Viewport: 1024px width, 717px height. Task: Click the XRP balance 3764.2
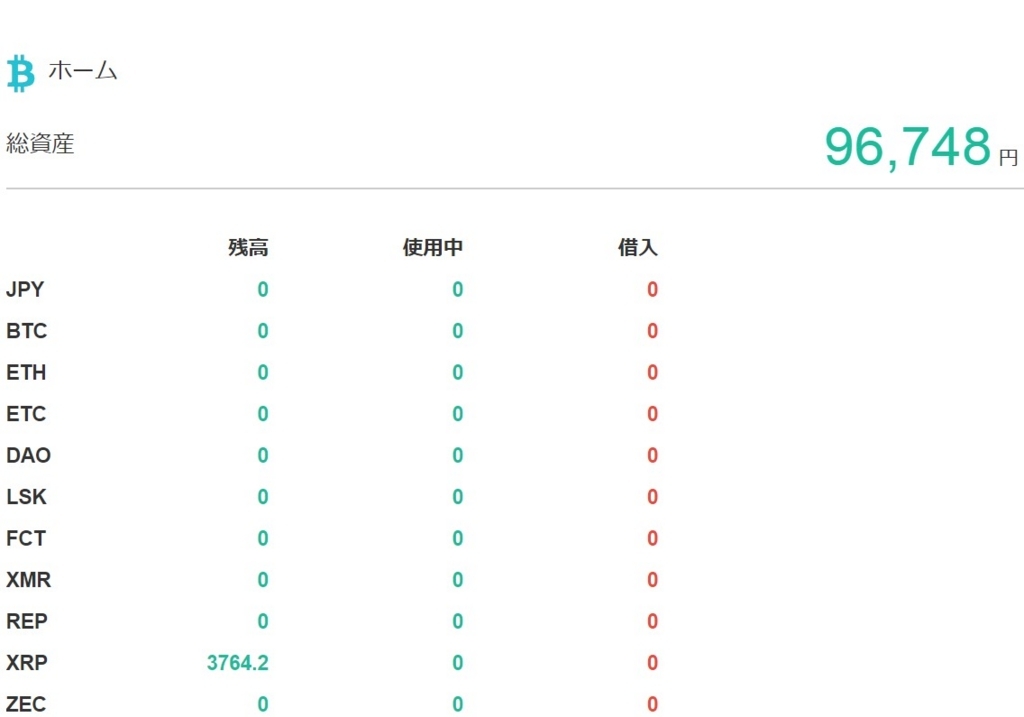point(238,663)
